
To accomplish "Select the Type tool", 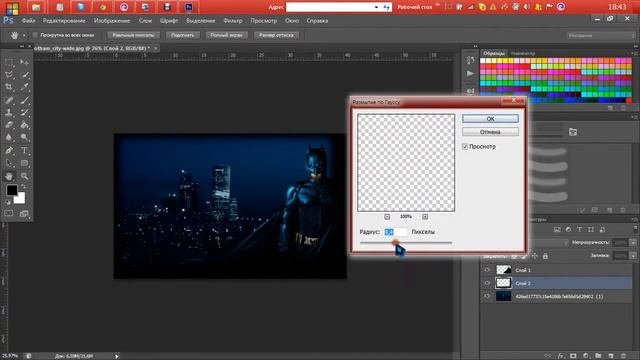I will pyautogui.click(x=24, y=151).
